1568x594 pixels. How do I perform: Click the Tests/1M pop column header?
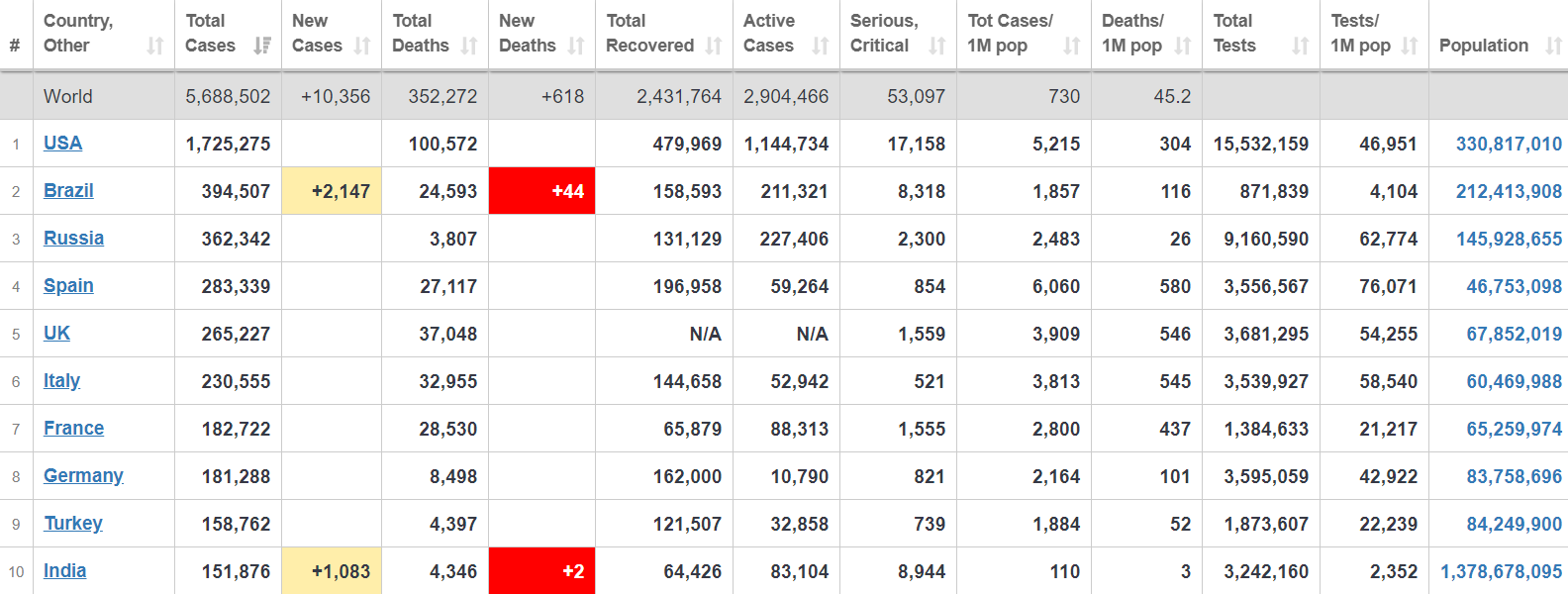click(1361, 34)
